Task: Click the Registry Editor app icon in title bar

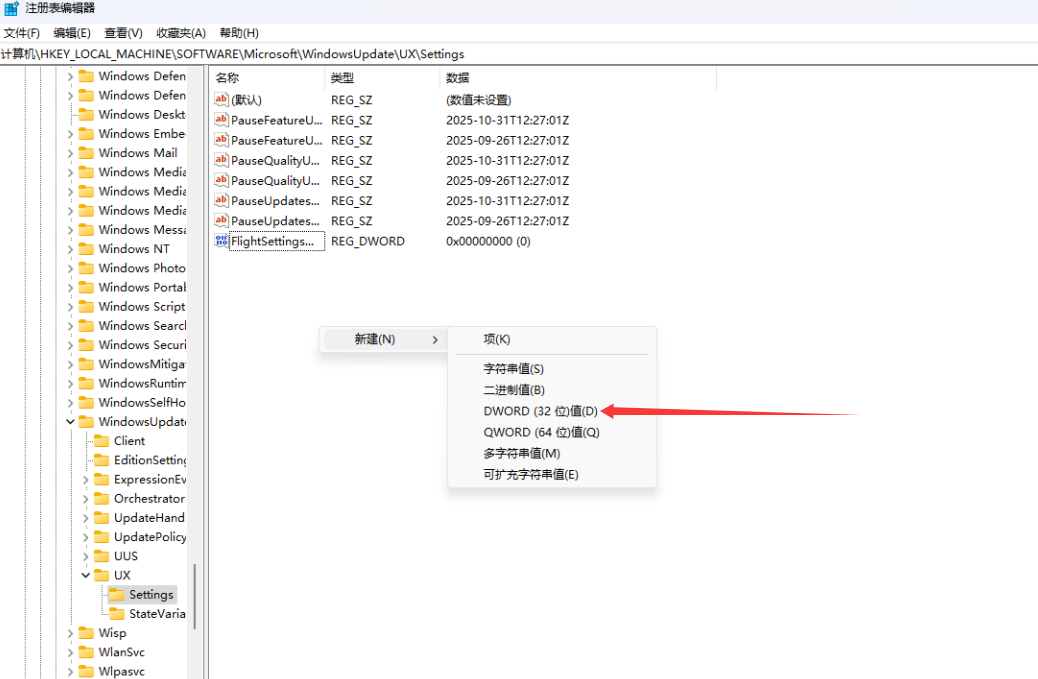Action: point(10,8)
